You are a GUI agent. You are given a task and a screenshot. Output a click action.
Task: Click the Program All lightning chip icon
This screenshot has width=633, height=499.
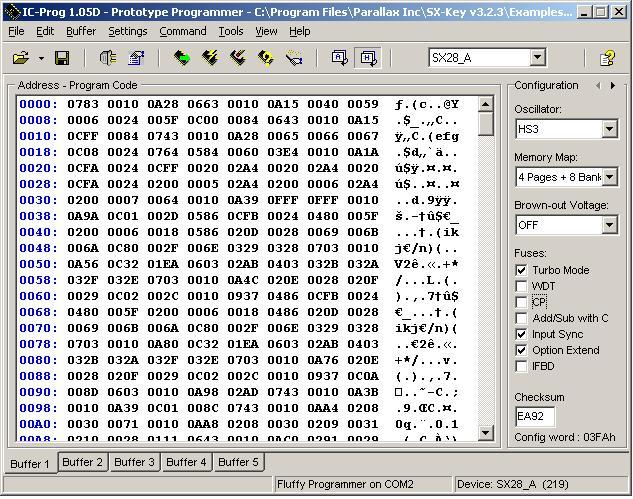[x=210, y=58]
